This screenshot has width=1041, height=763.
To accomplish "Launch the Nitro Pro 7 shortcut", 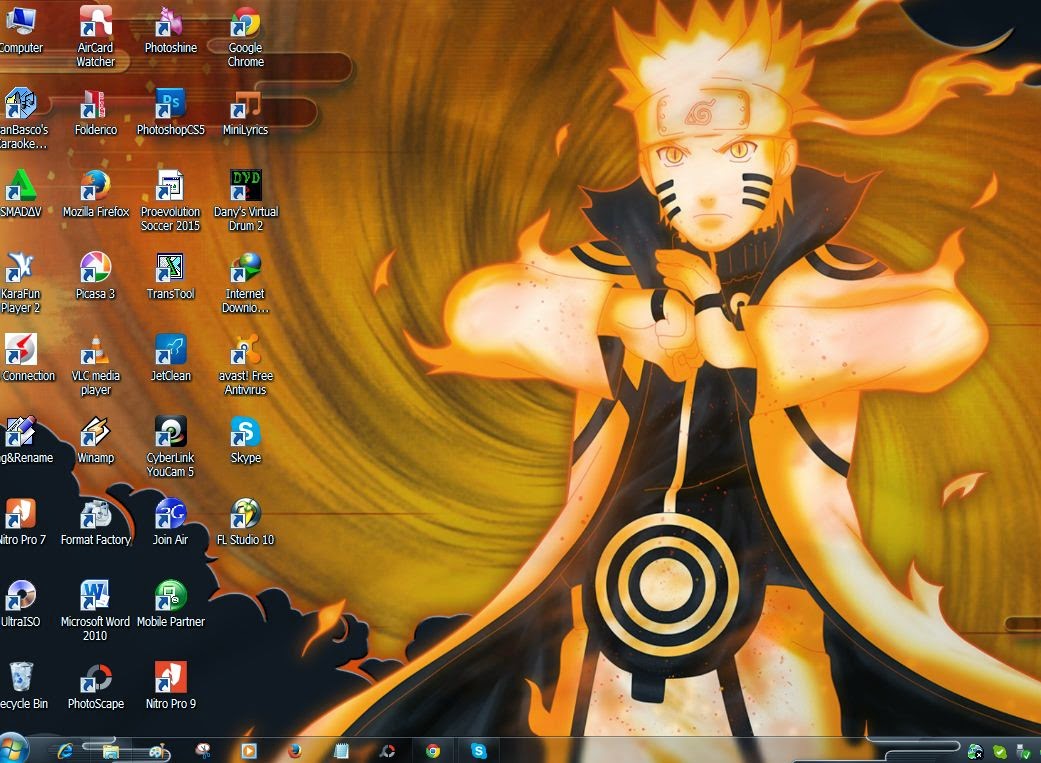I will click(22, 521).
